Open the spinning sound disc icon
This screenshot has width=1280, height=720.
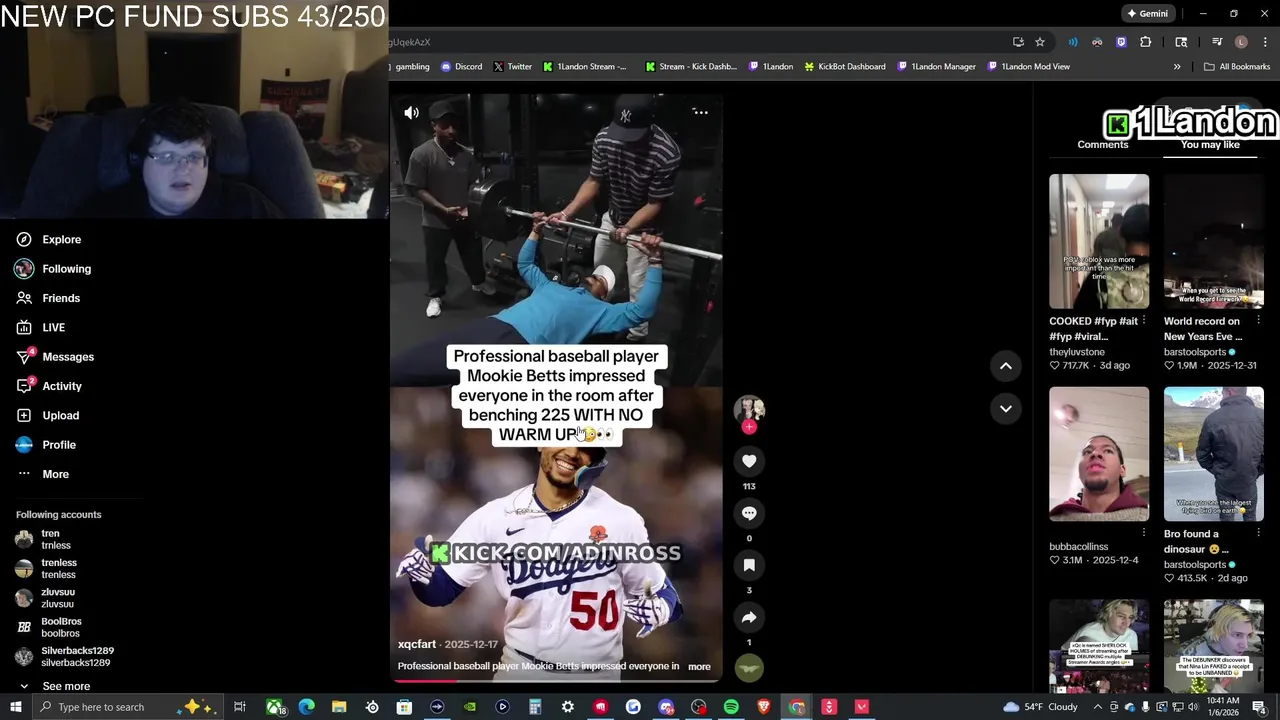coord(749,668)
